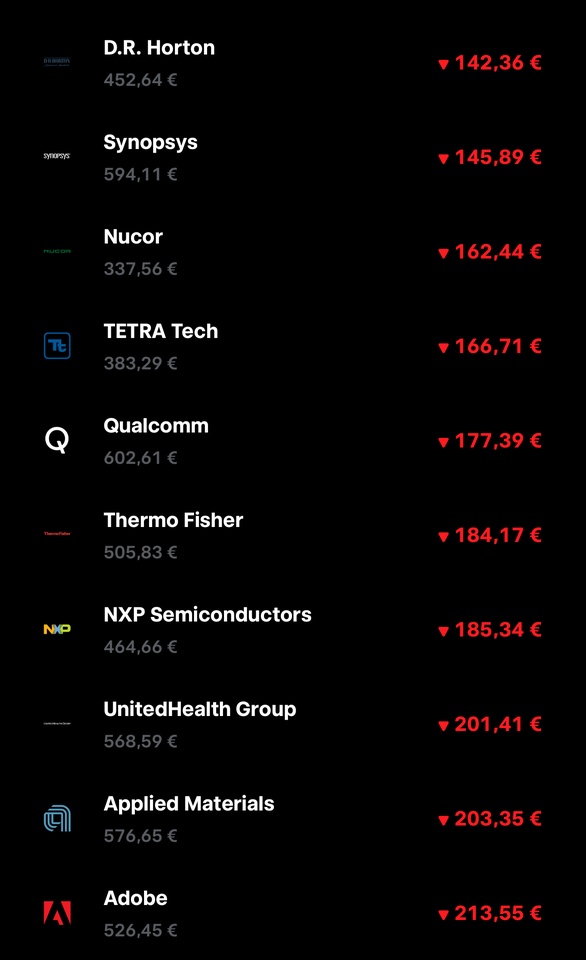Open the Qualcomm position title
Screen dimensions: 586x960
click(x=156, y=426)
